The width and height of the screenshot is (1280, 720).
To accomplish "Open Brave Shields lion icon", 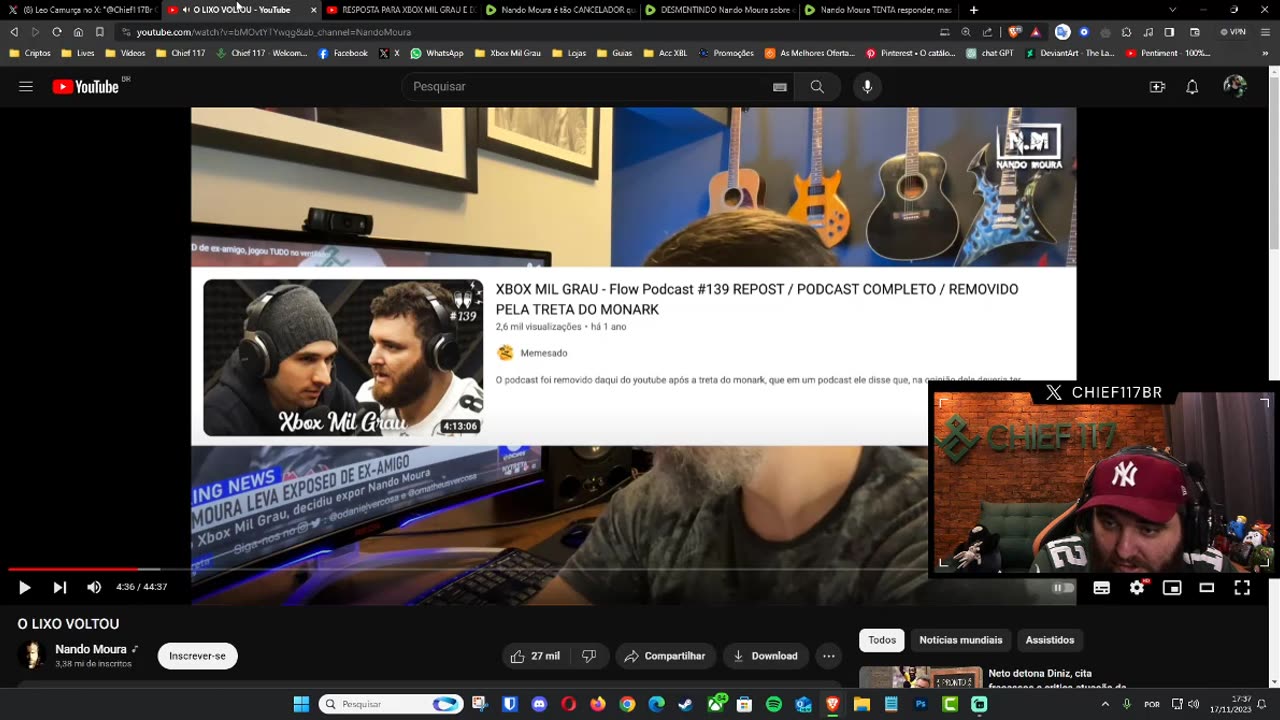I will coord(1016,32).
